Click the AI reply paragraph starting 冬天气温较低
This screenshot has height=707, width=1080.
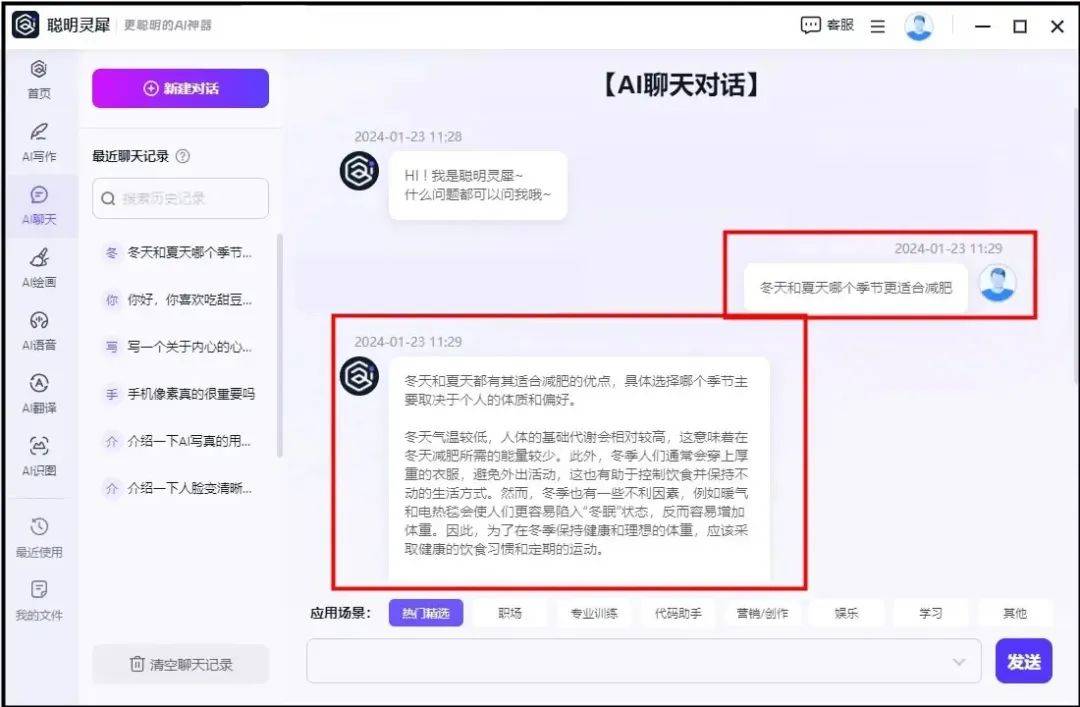[576, 493]
